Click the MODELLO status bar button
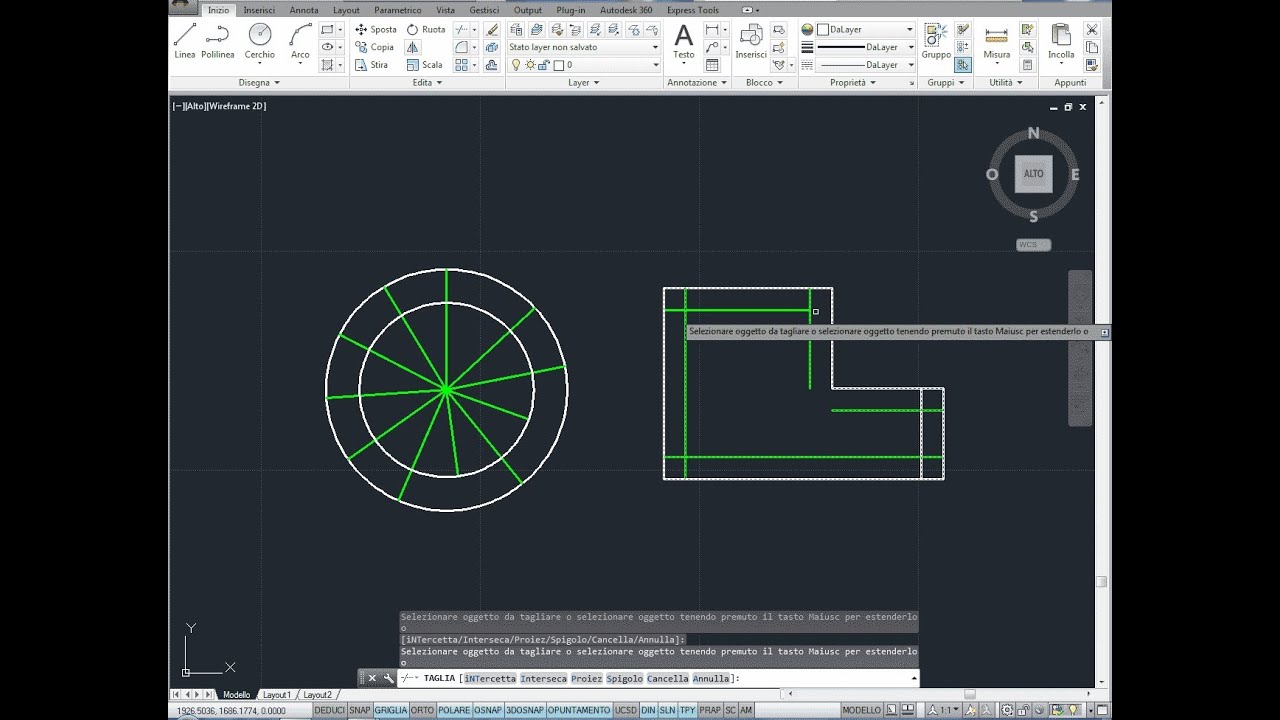 (x=862, y=710)
